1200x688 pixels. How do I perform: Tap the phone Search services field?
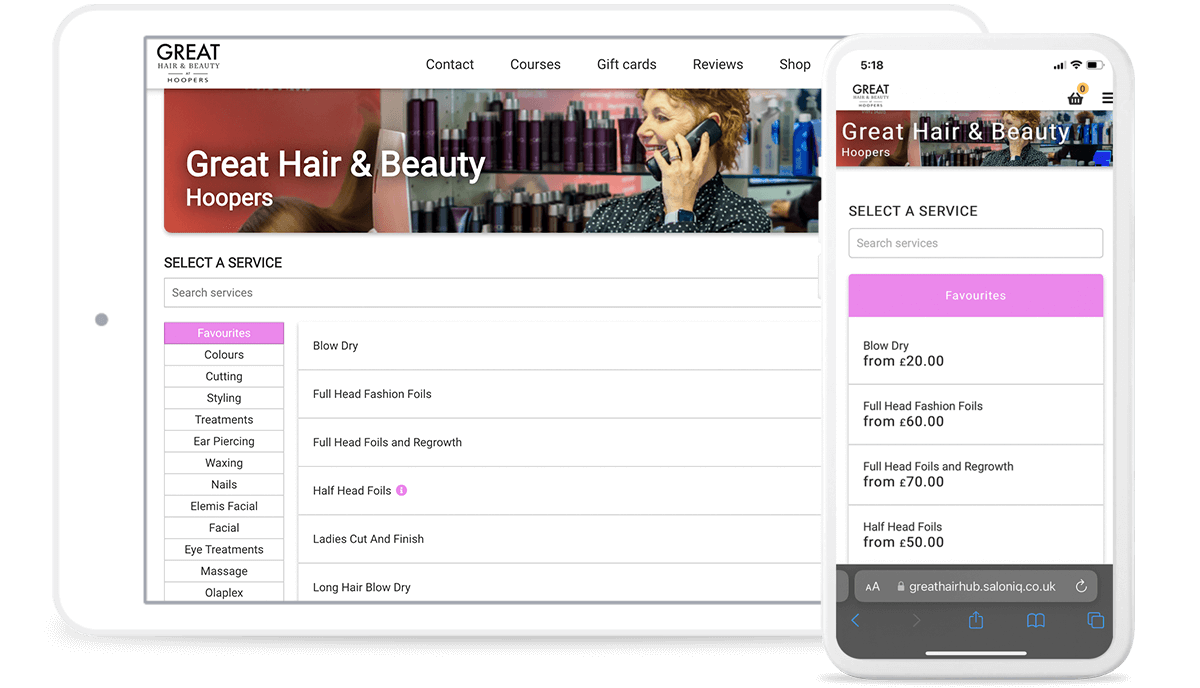976,243
